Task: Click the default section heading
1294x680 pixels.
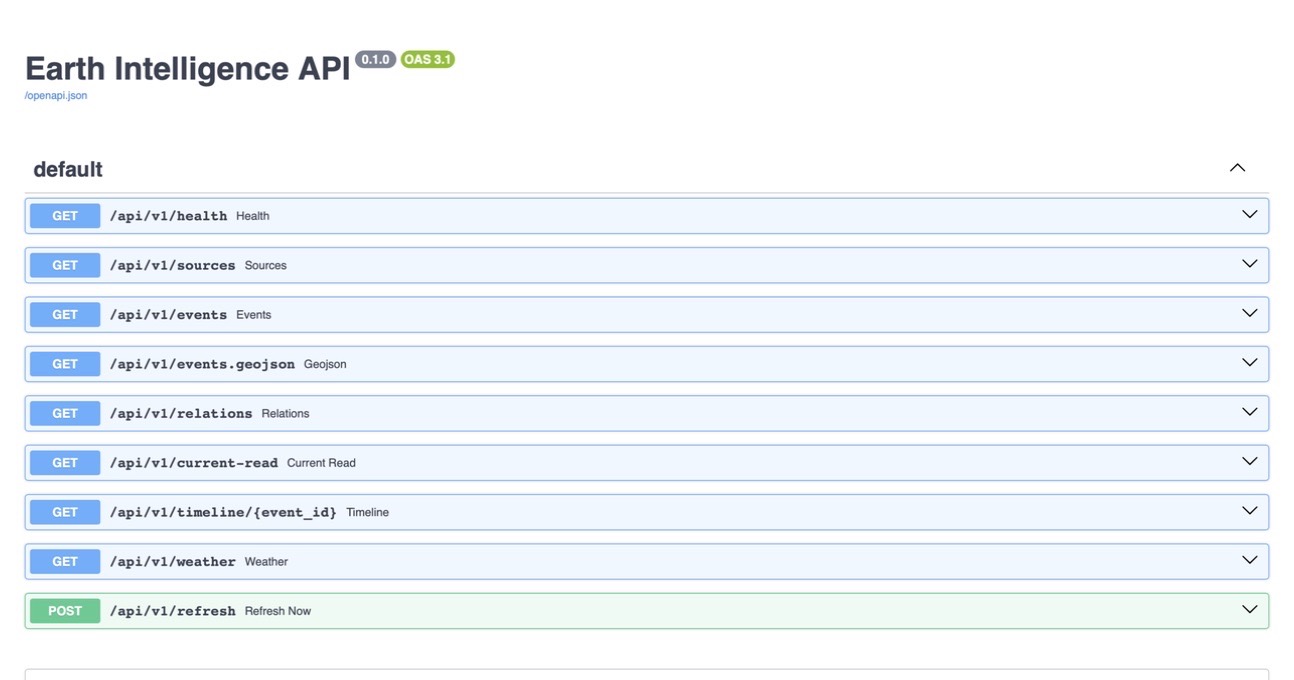Action: tap(68, 169)
